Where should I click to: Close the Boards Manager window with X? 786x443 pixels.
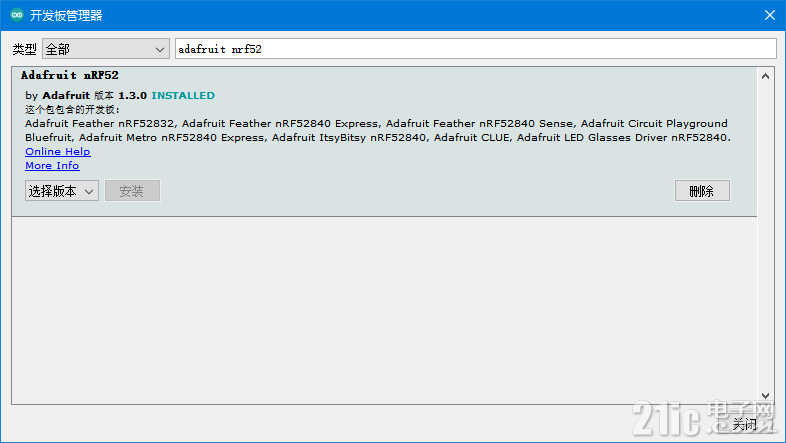point(770,15)
